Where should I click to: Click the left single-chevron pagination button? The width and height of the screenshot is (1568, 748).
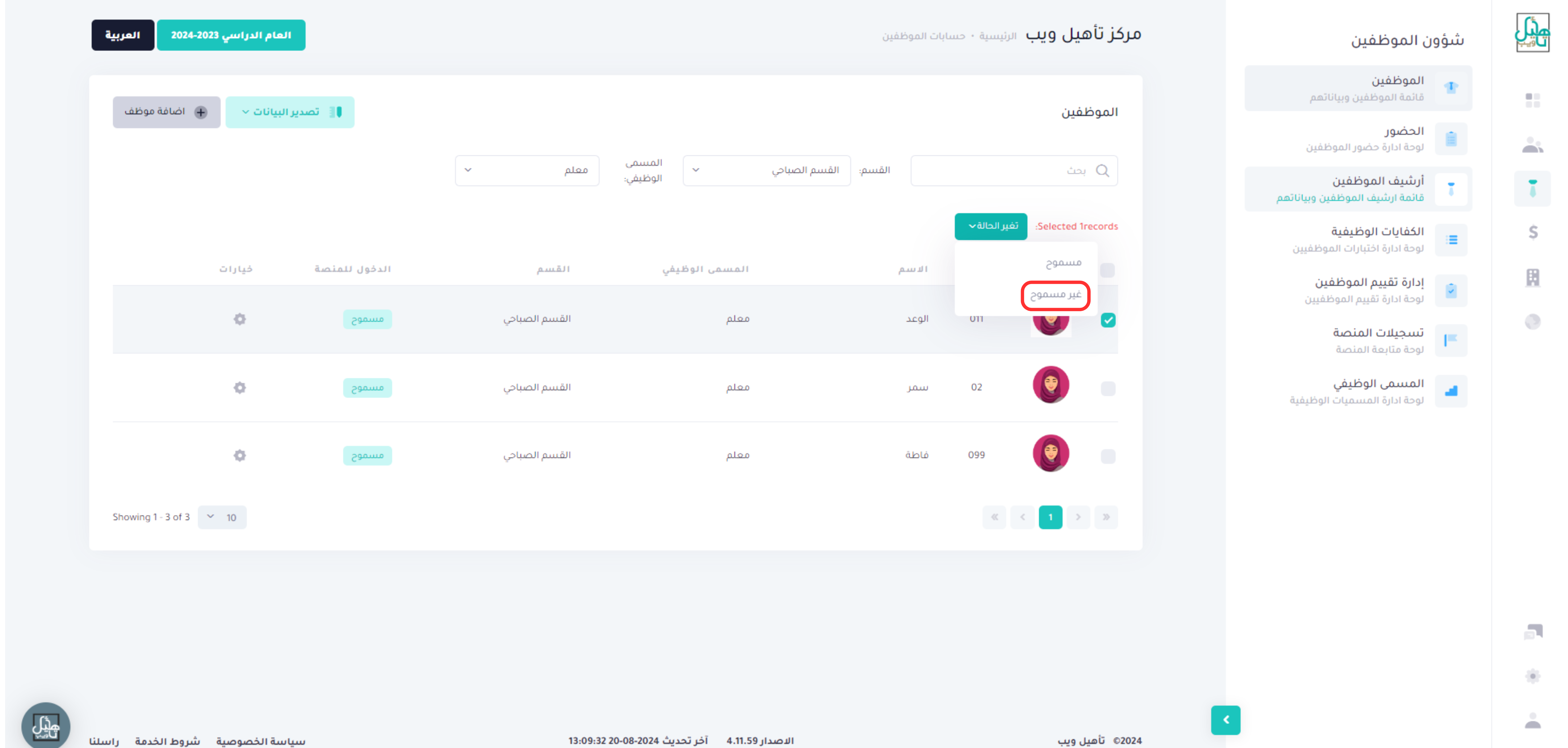coord(1022,517)
